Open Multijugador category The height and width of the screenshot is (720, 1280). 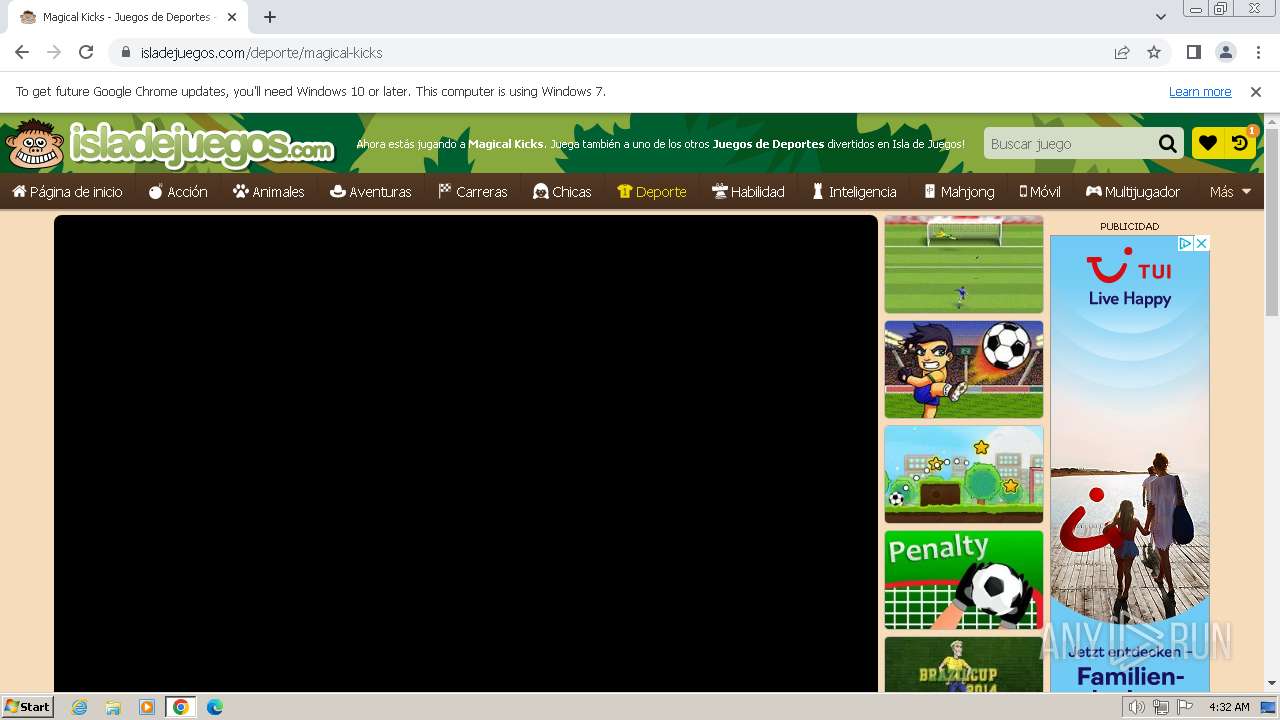tap(1133, 191)
